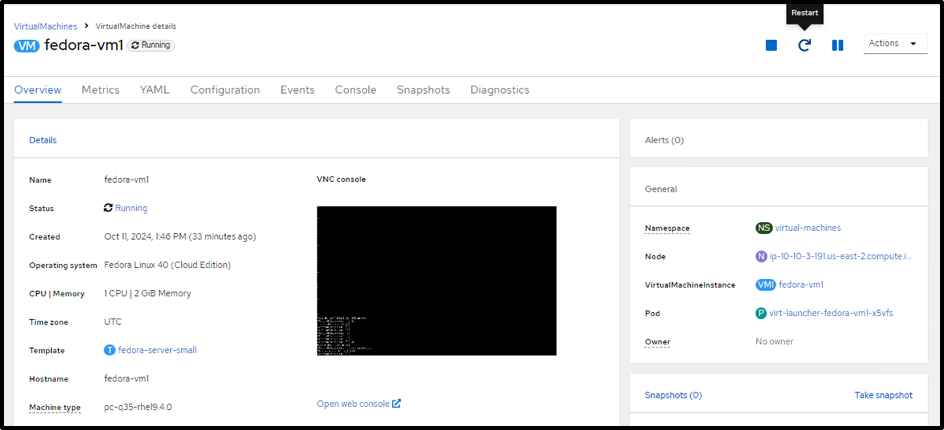Click the 1 CPU | 2 GiB Memory value
Image resolution: width=944 pixels, height=430 pixels.
pyautogui.click(x=148, y=293)
